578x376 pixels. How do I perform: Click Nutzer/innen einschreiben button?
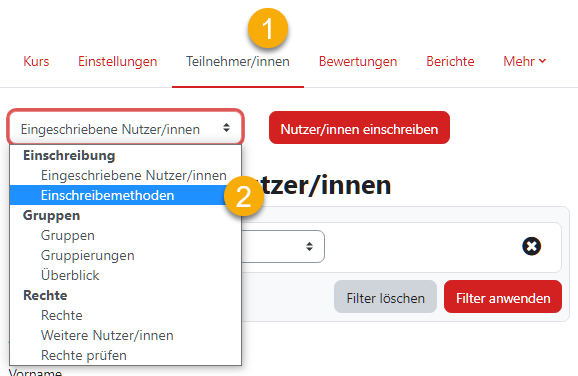pyautogui.click(x=359, y=128)
